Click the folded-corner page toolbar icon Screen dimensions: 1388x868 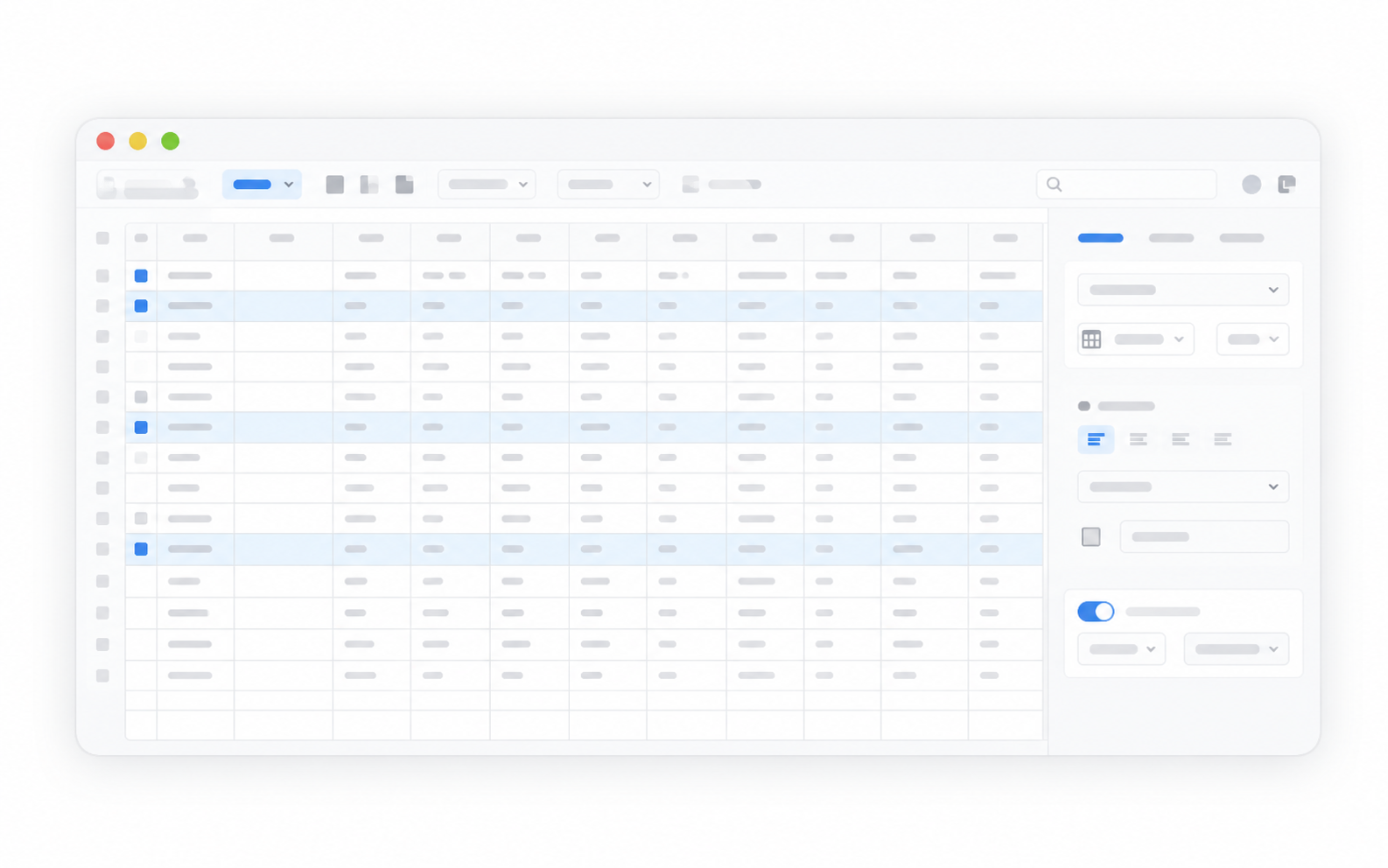(404, 185)
